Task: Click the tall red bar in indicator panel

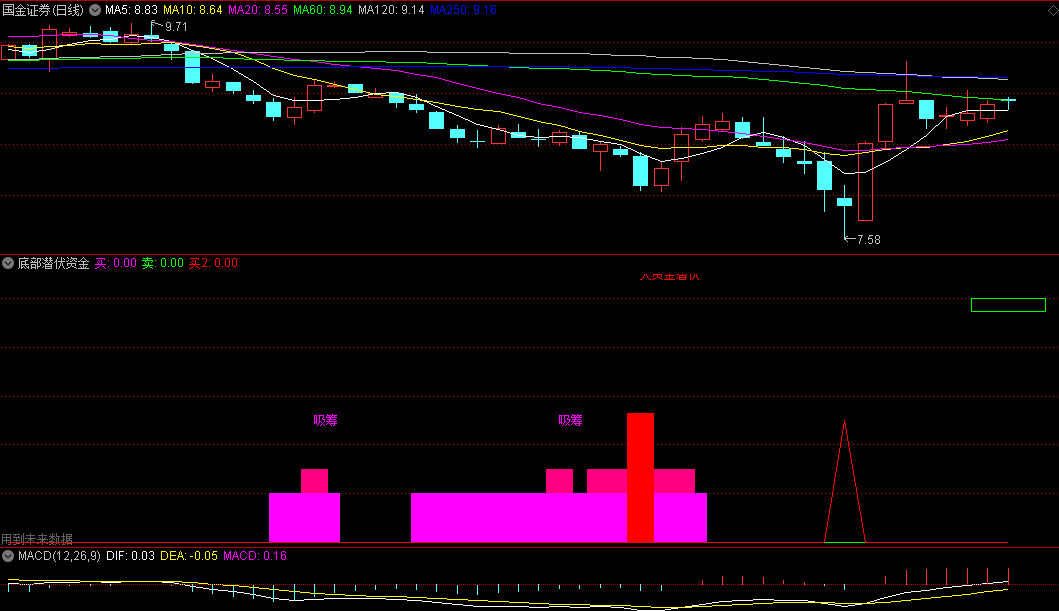Action: (640, 477)
